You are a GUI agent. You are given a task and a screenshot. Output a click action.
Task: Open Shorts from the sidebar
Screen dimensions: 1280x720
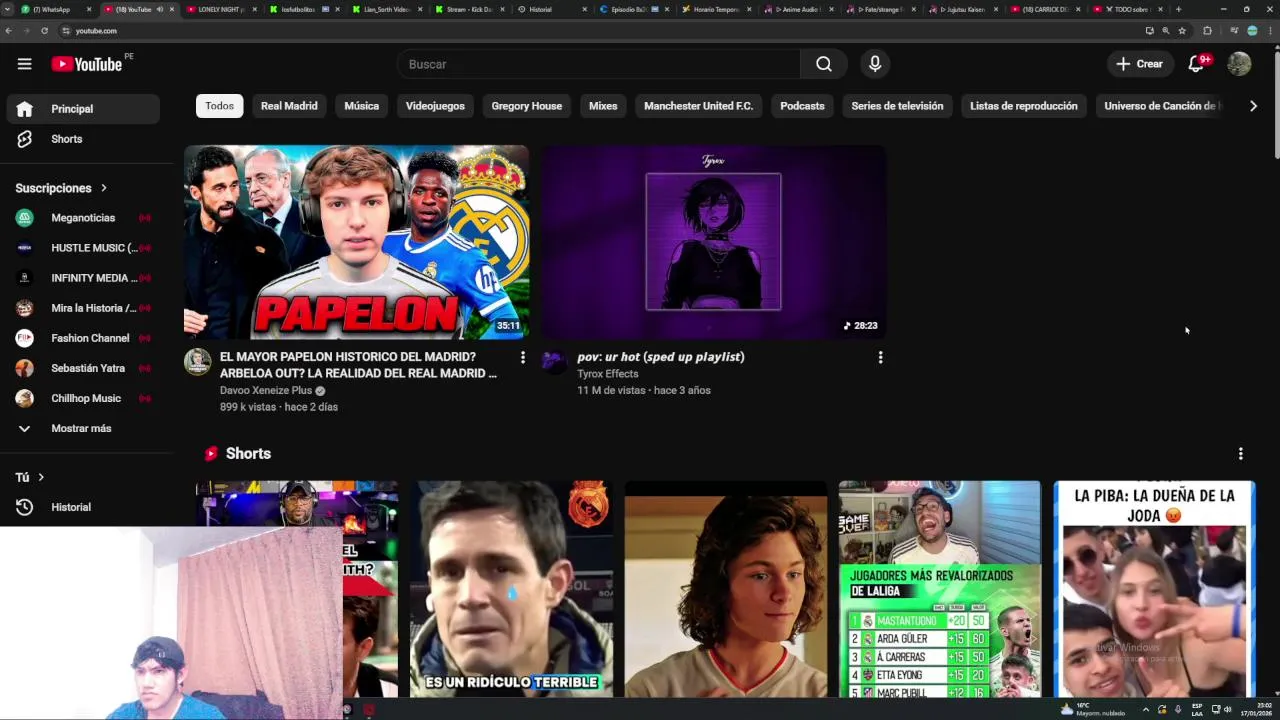pyautogui.click(x=83, y=139)
